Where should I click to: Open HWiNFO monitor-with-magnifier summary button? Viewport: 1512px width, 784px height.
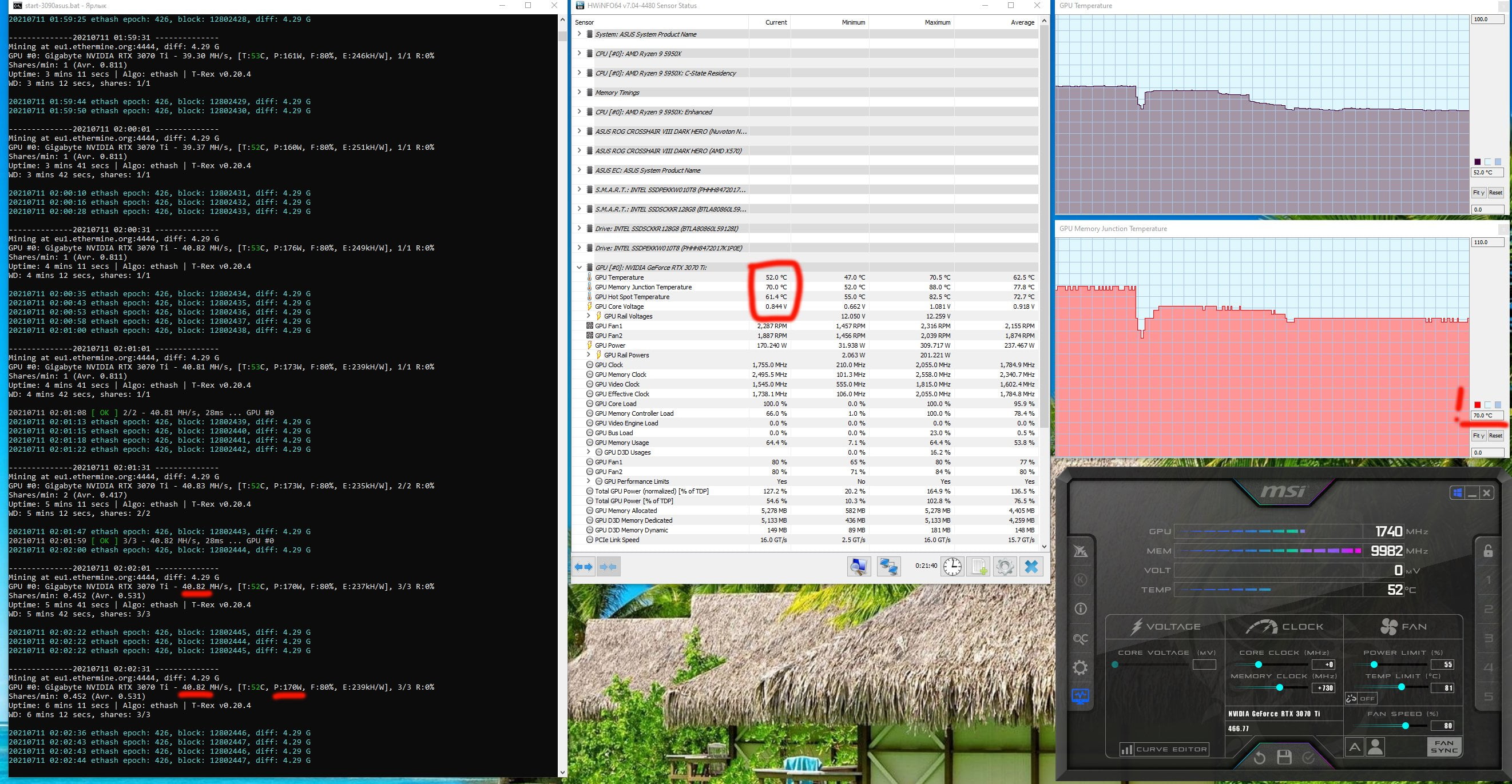click(859, 567)
